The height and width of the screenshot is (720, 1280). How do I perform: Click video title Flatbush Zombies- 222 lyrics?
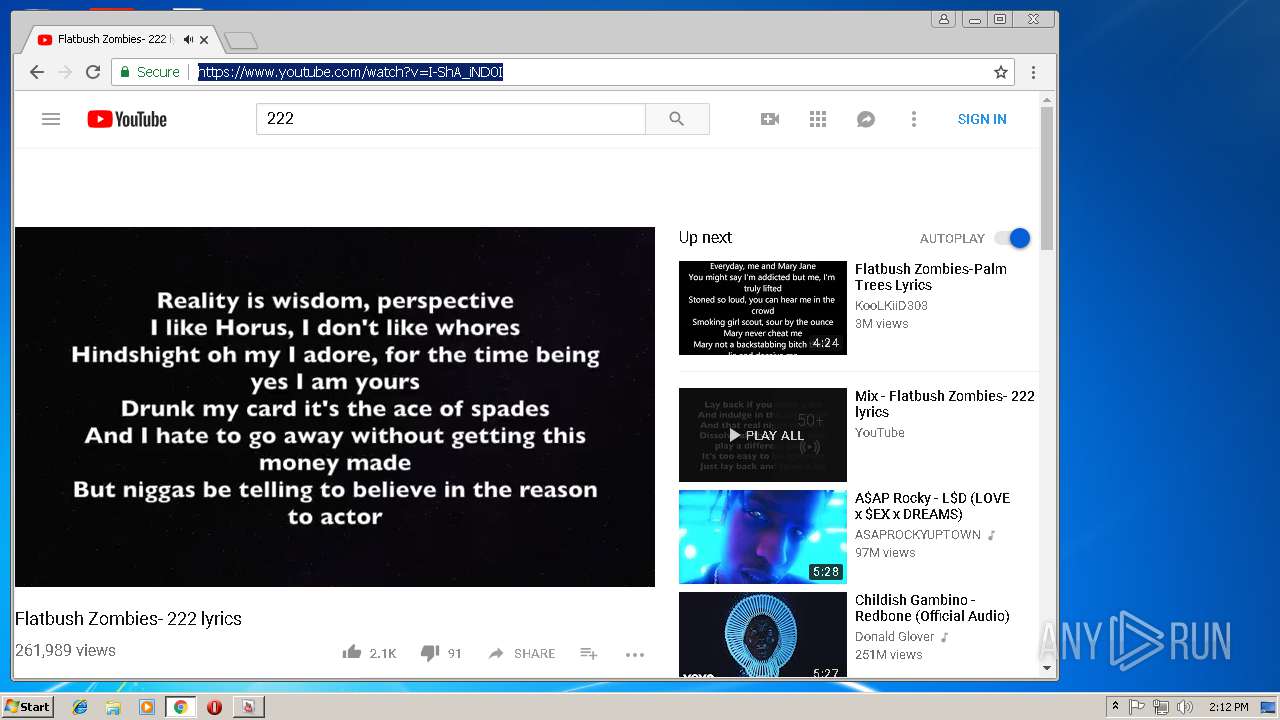pos(128,619)
